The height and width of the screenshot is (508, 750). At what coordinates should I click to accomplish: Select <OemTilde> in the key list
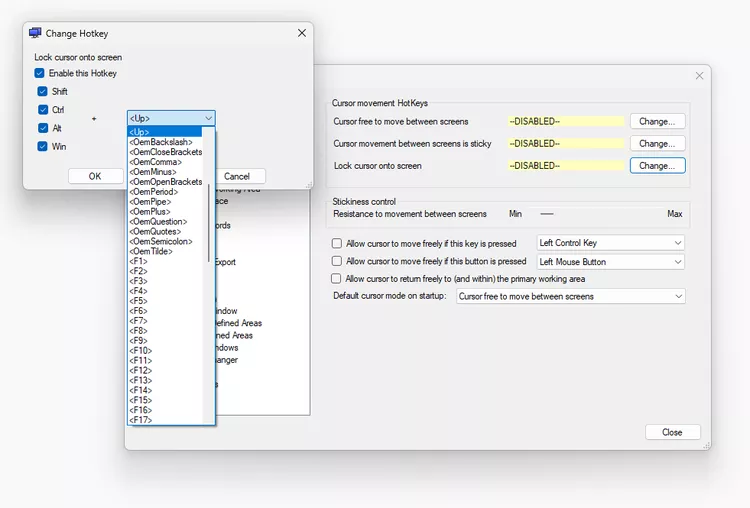(165, 251)
